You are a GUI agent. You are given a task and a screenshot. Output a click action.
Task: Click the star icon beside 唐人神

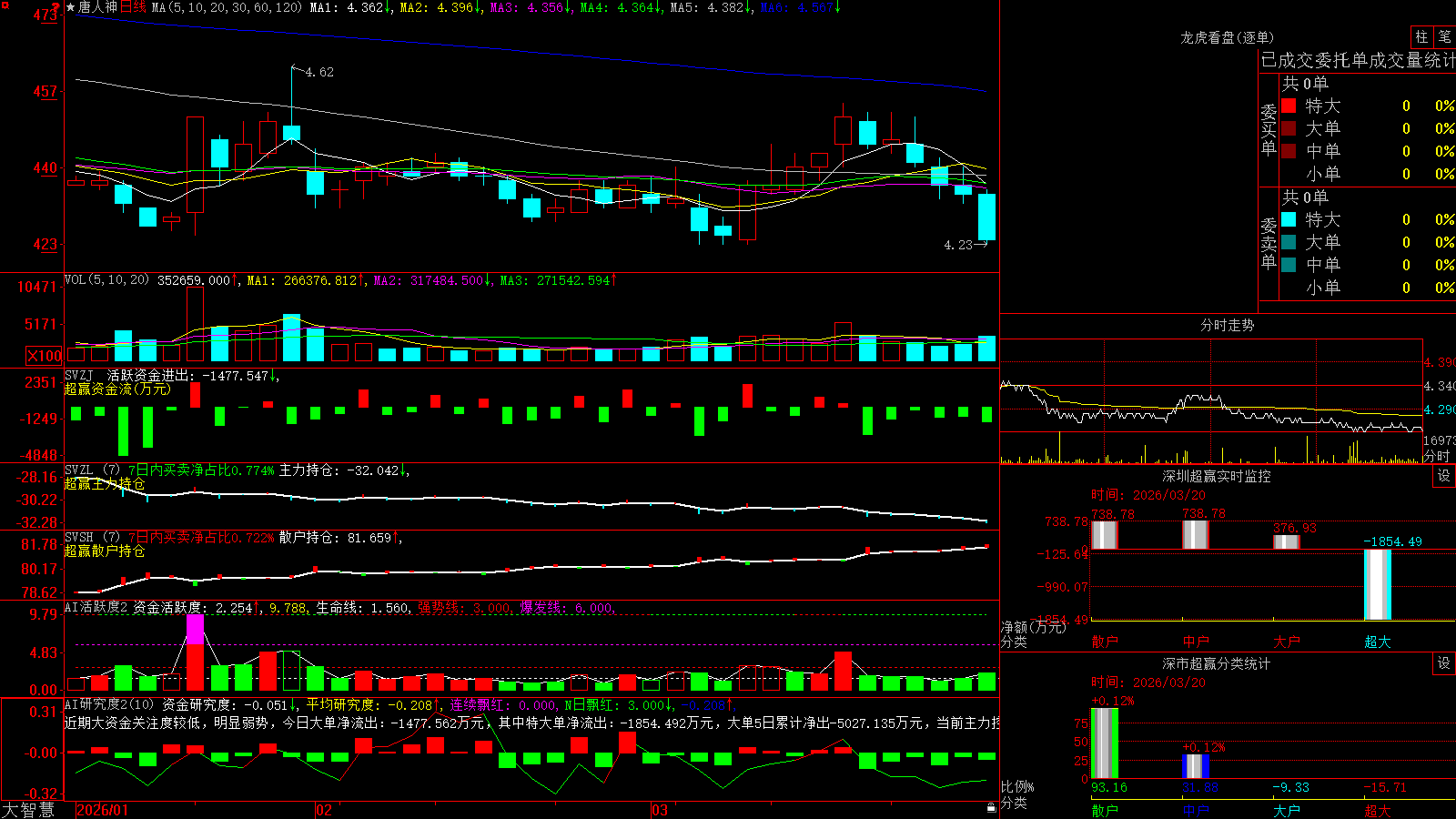click(70, 7)
